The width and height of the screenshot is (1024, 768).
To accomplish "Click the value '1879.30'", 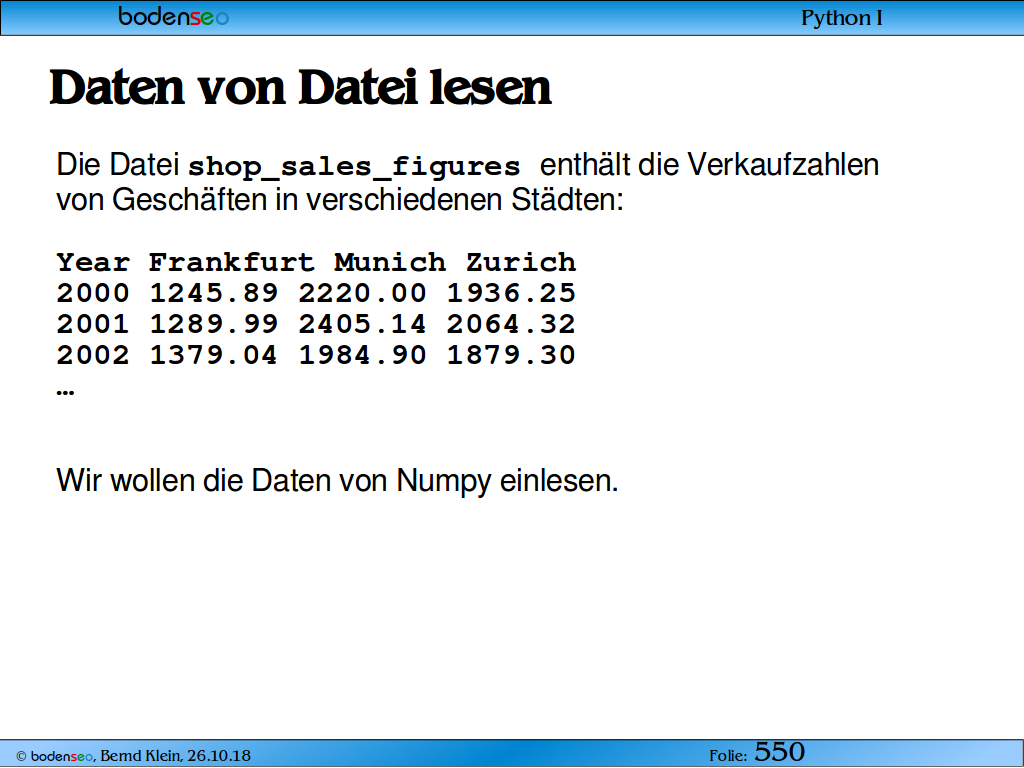I will coord(511,355).
